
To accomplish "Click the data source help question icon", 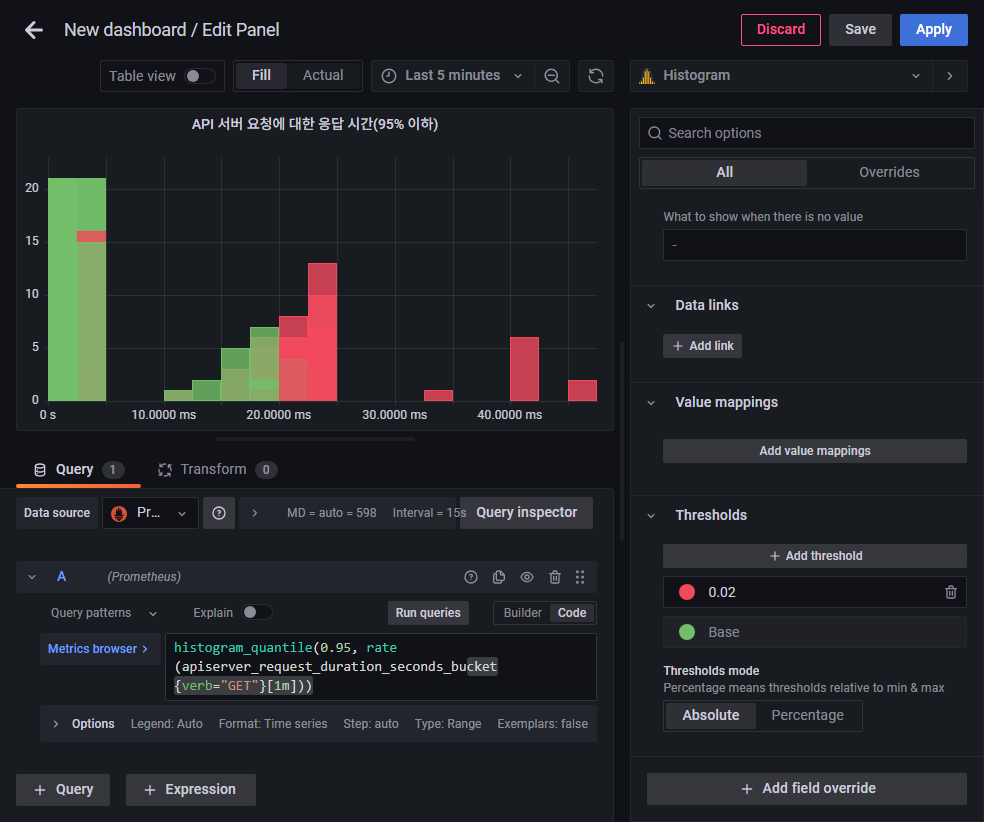I will pos(219,513).
